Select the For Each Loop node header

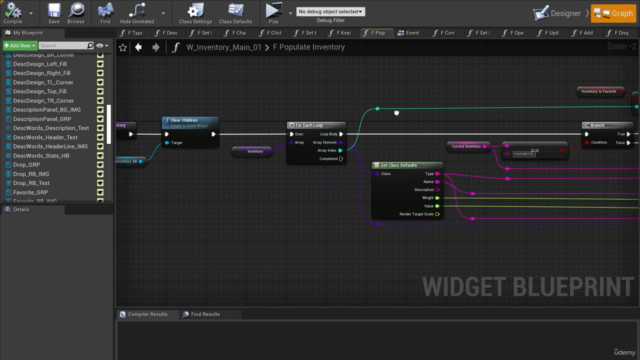(x=316, y=125)
